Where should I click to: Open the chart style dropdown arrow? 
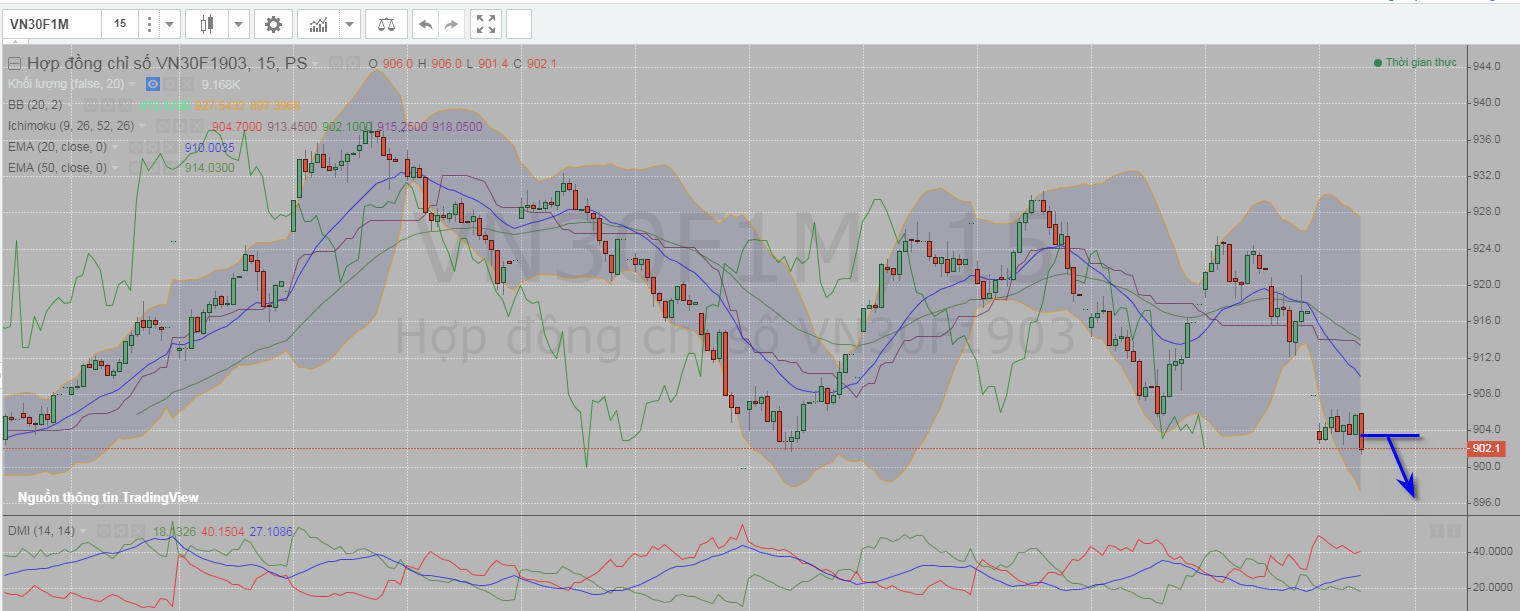[239, 24]
